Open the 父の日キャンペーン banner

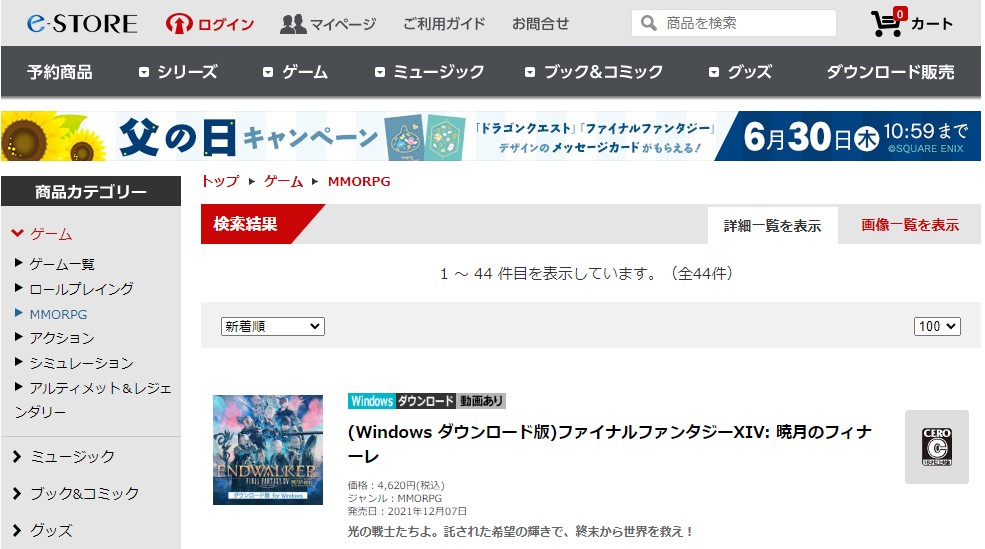point(491,136)
